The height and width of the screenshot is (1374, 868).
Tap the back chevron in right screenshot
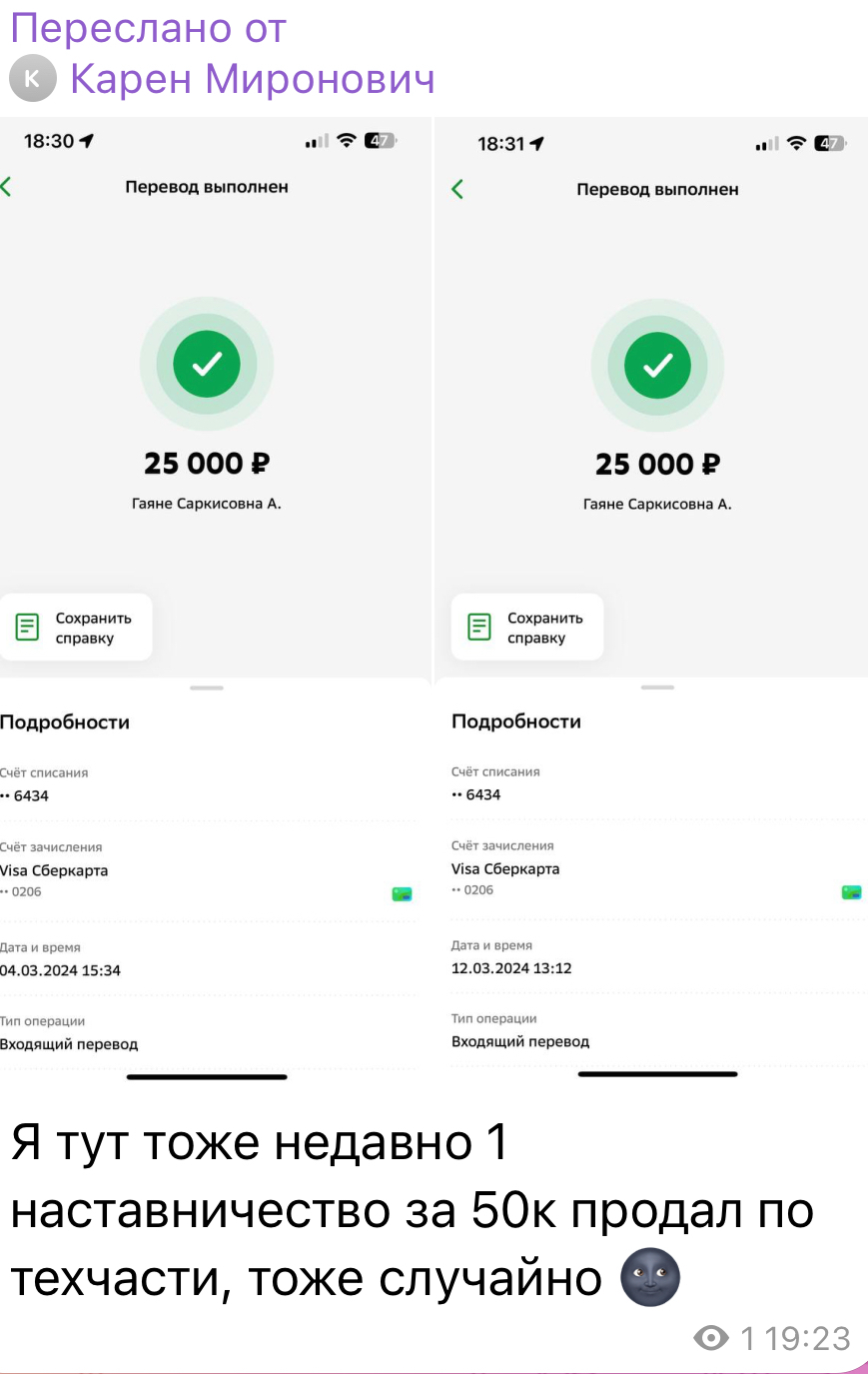pyautogui.click(x=457, y=189)
